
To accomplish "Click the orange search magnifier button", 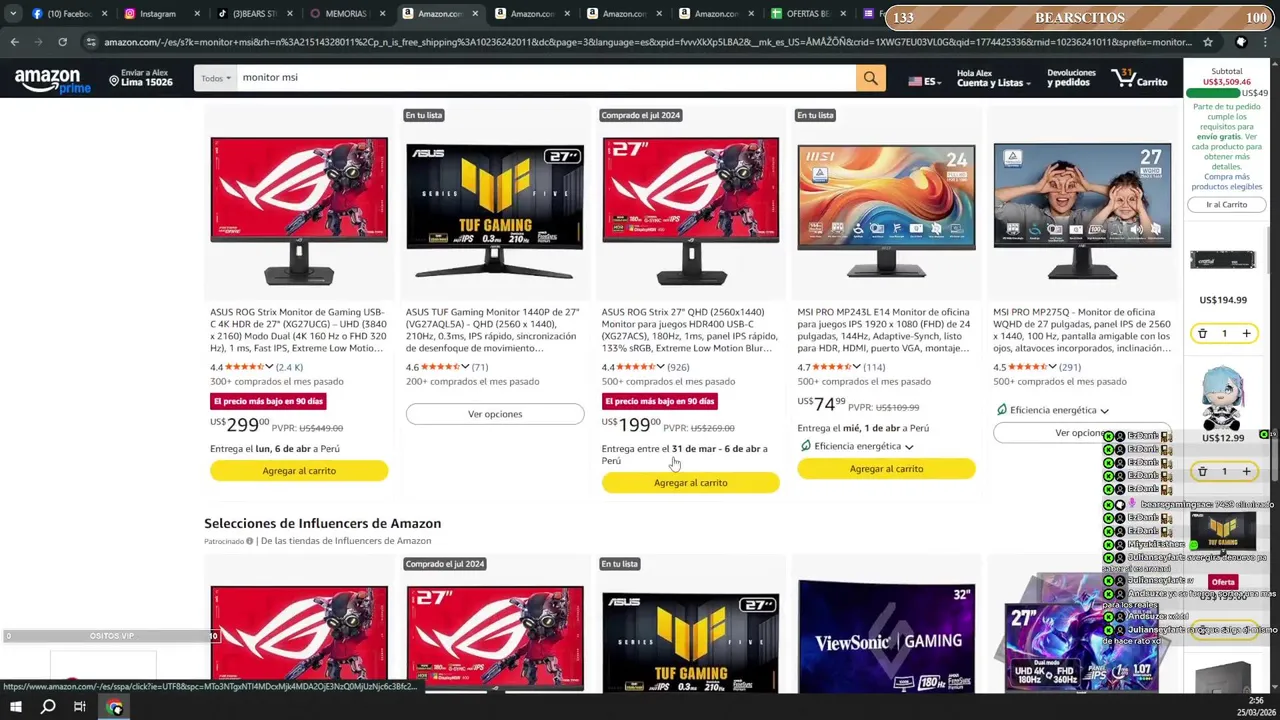I will (x=870, y=78).
